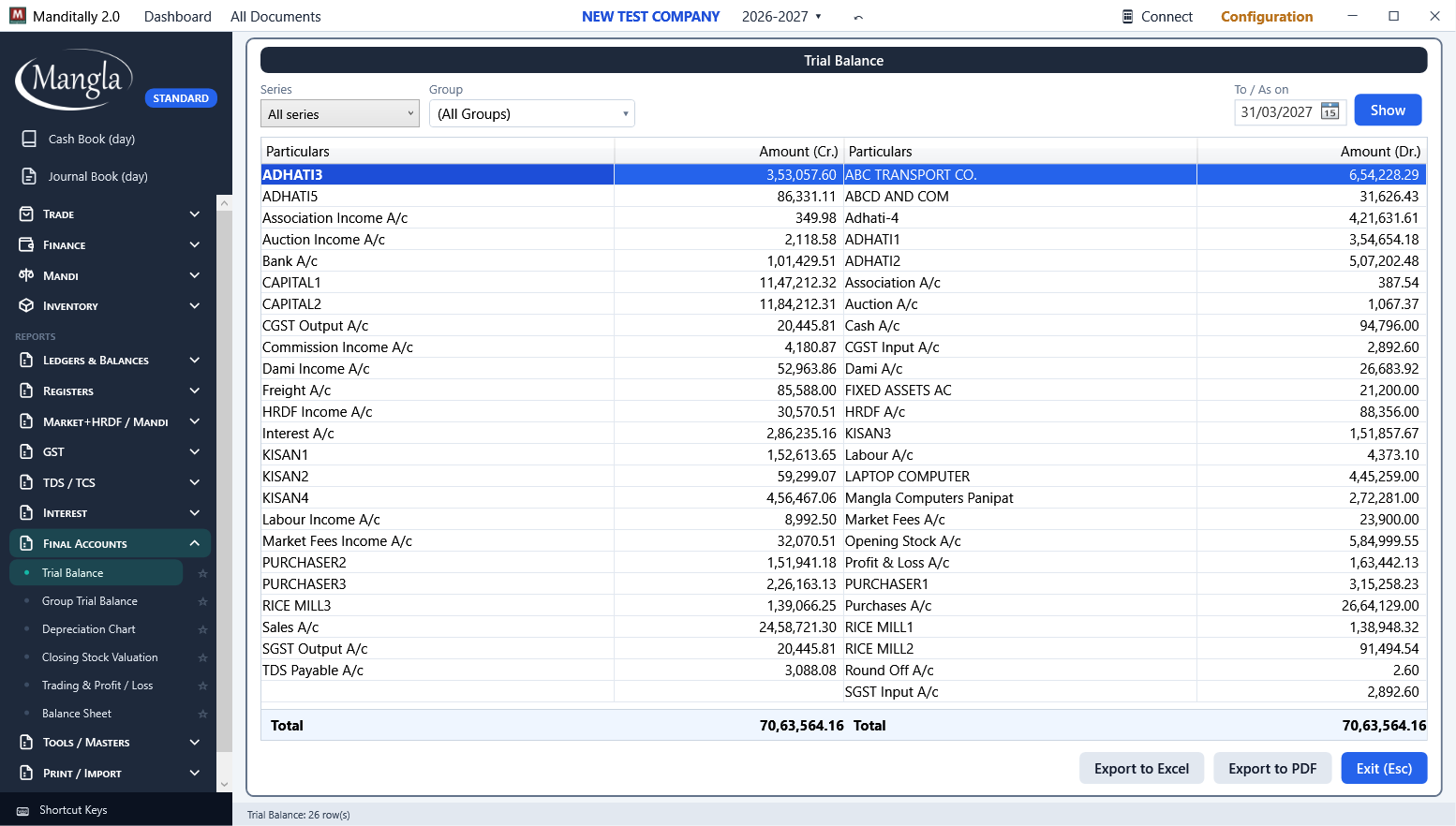Click the Mandi scales icon
The height and width of the screenshot is (826, 1456).
[26, 275]
